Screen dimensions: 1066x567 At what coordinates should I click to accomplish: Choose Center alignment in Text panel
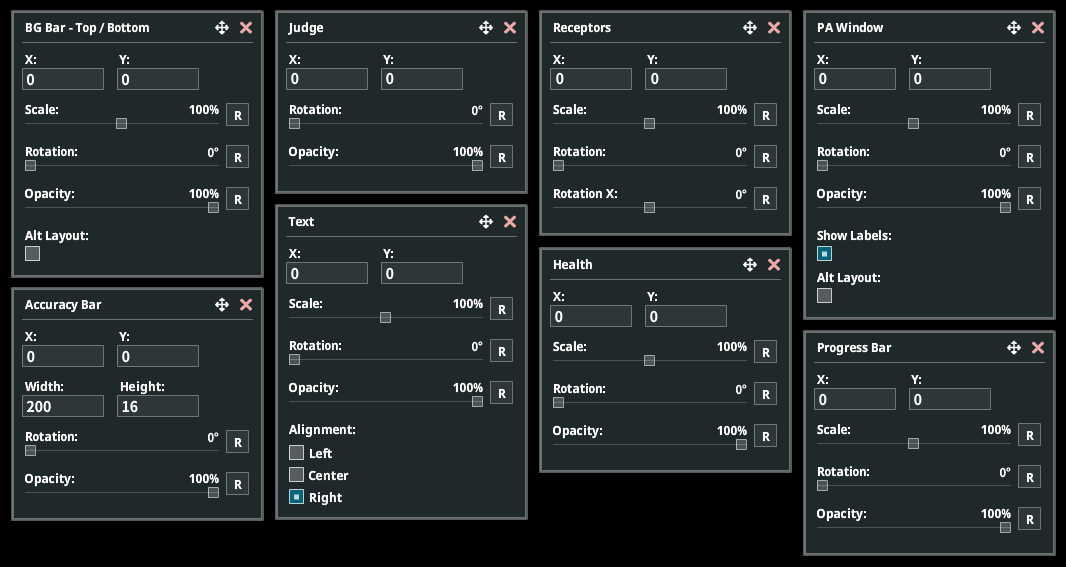pos(297,476)
